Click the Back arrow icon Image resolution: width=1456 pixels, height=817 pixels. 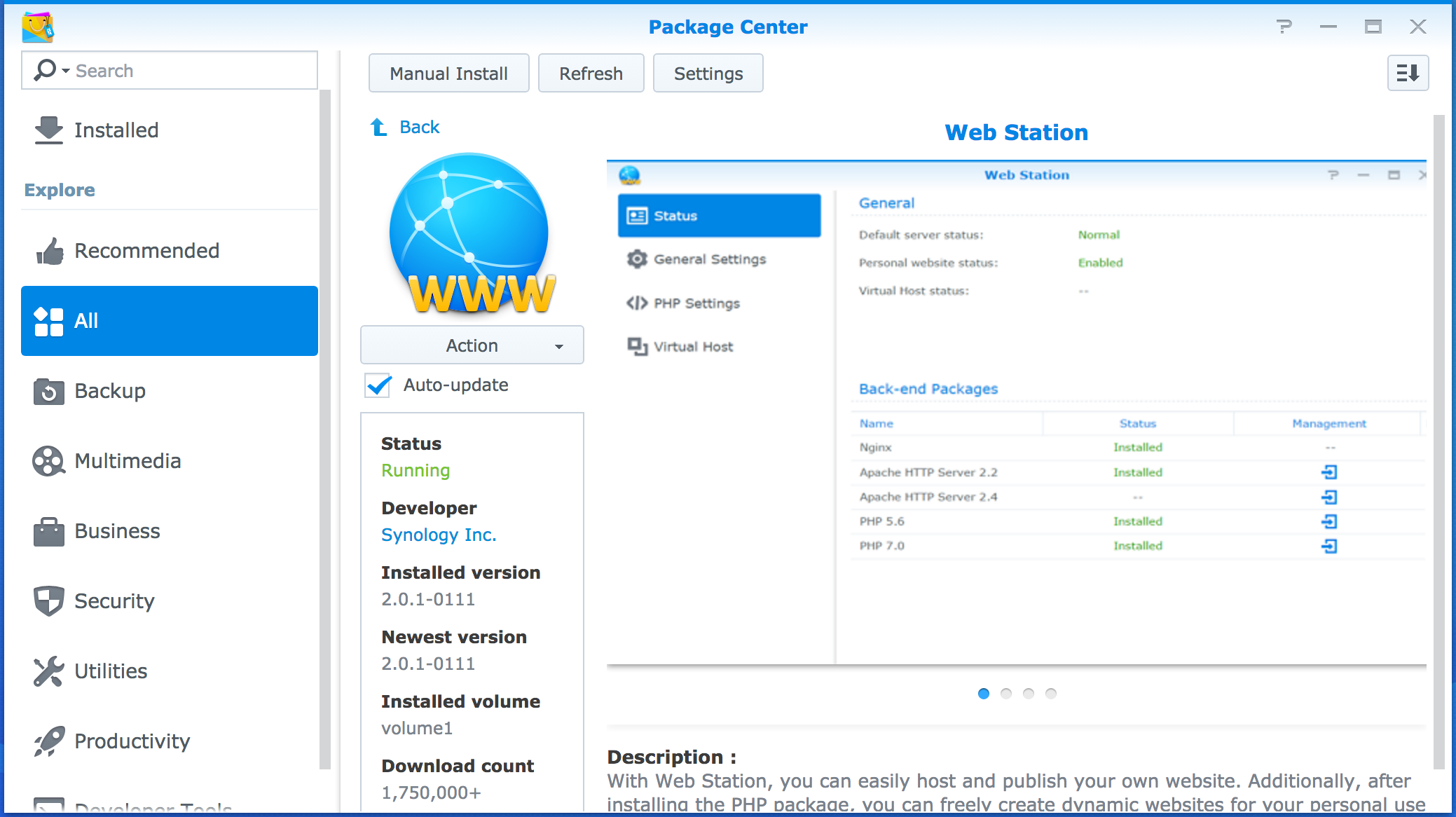pos(378,127)
